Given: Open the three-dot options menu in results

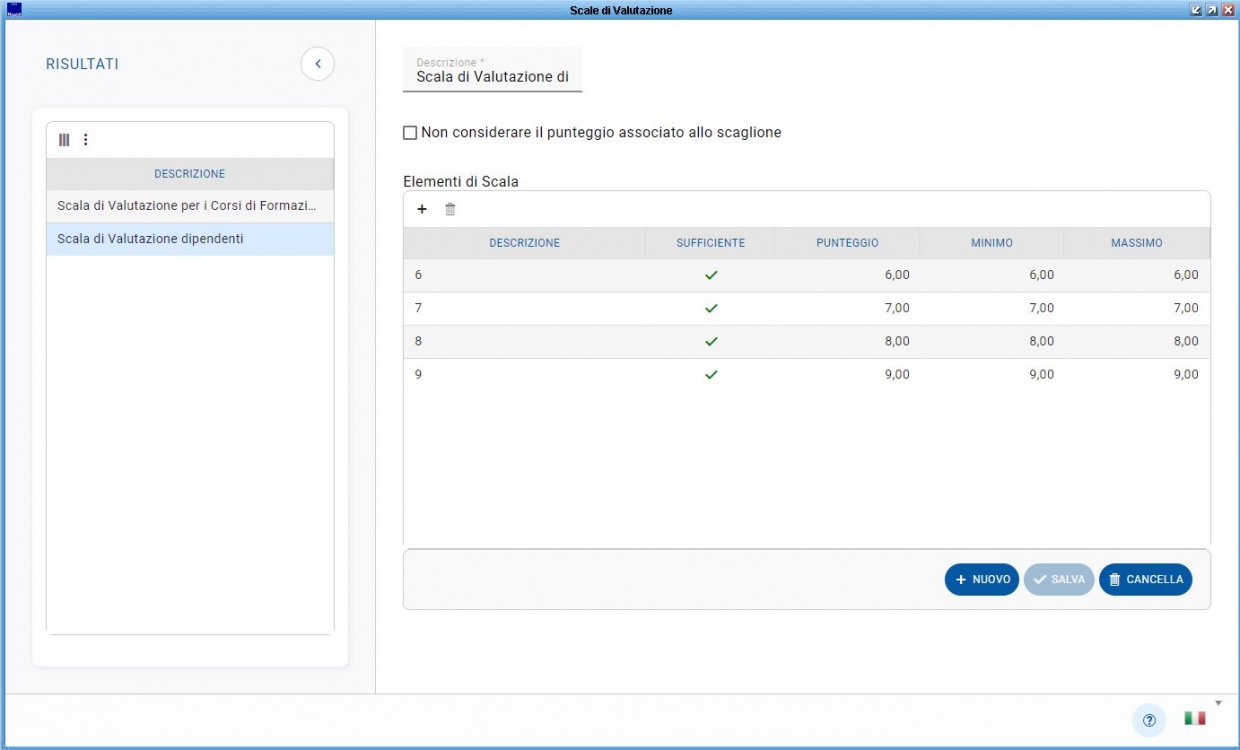Looking at the screenshot, I should 85,140.
